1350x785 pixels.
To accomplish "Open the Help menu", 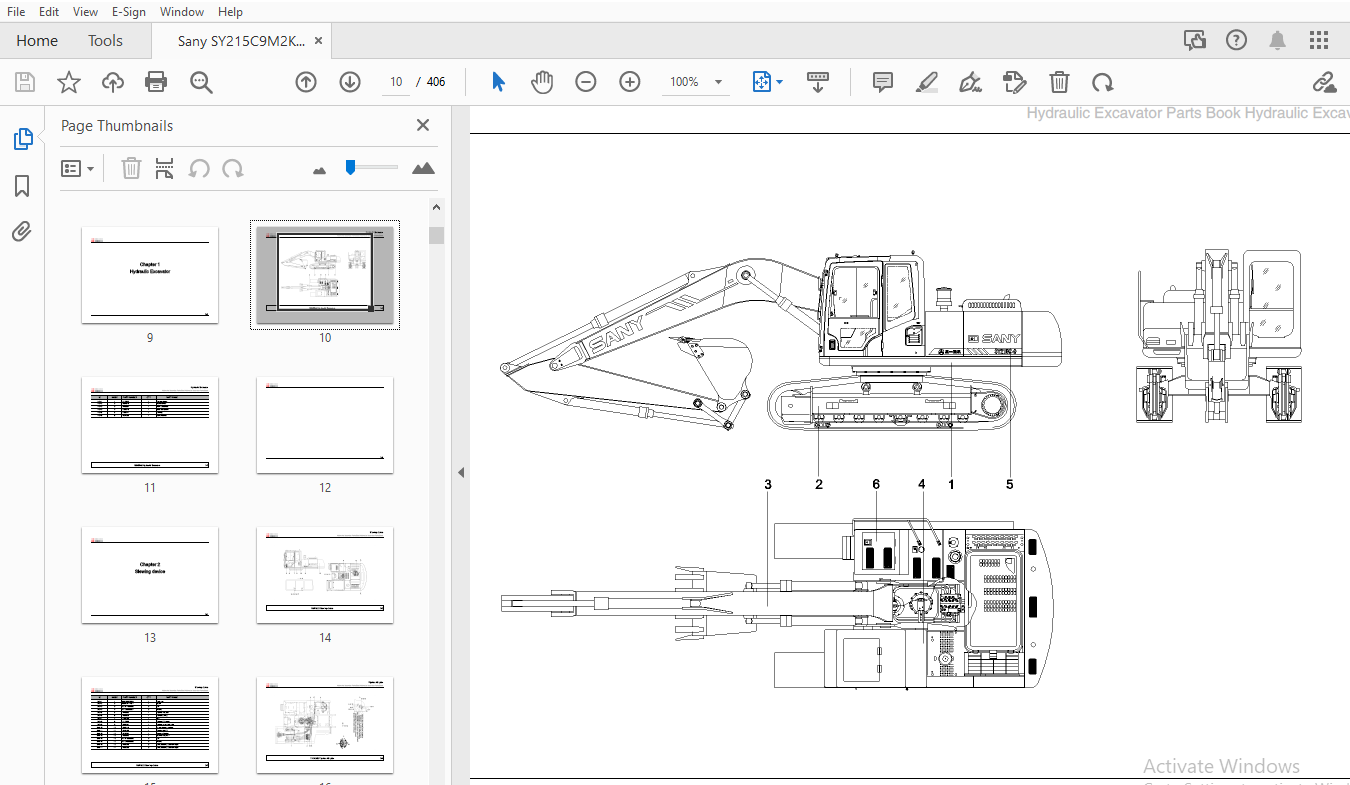I will (x=230, y=11).
